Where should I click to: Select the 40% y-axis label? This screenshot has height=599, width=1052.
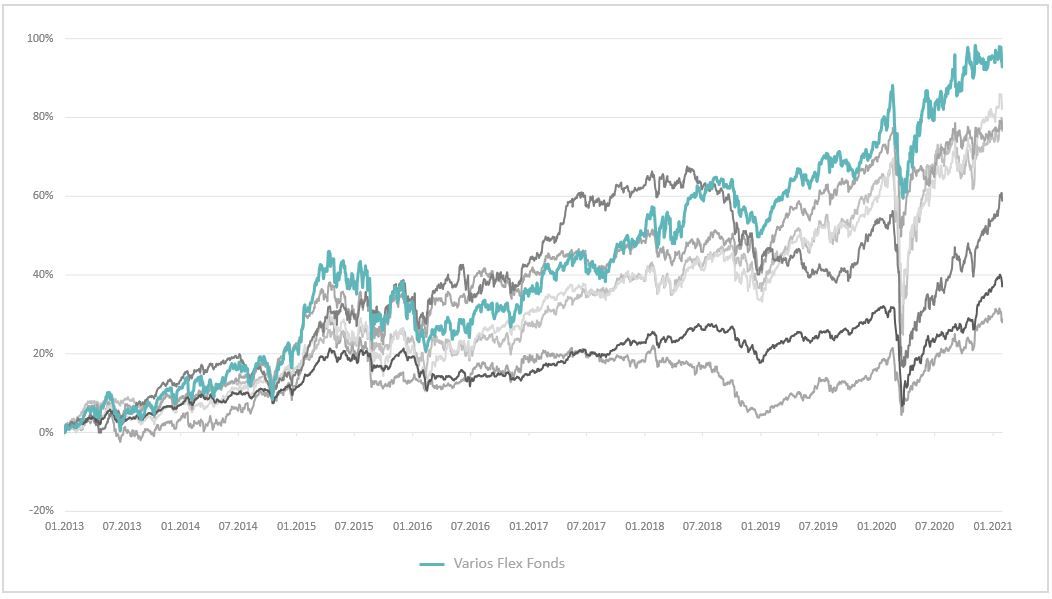[x=42, y=275]
